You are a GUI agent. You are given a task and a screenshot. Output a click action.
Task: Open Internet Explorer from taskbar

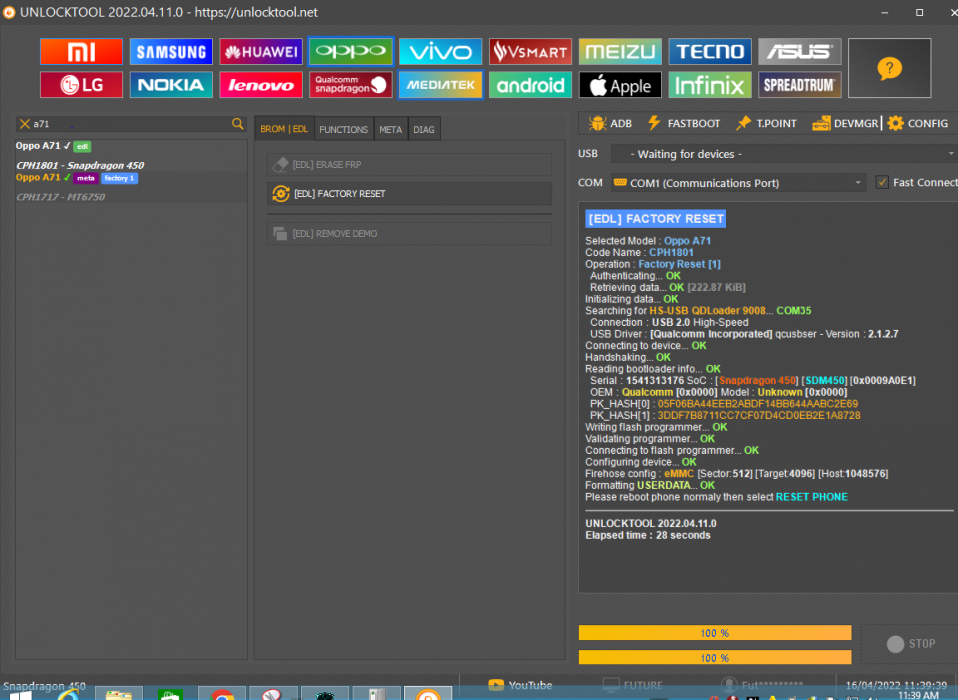pyautogui.click(x=68, y=694)
